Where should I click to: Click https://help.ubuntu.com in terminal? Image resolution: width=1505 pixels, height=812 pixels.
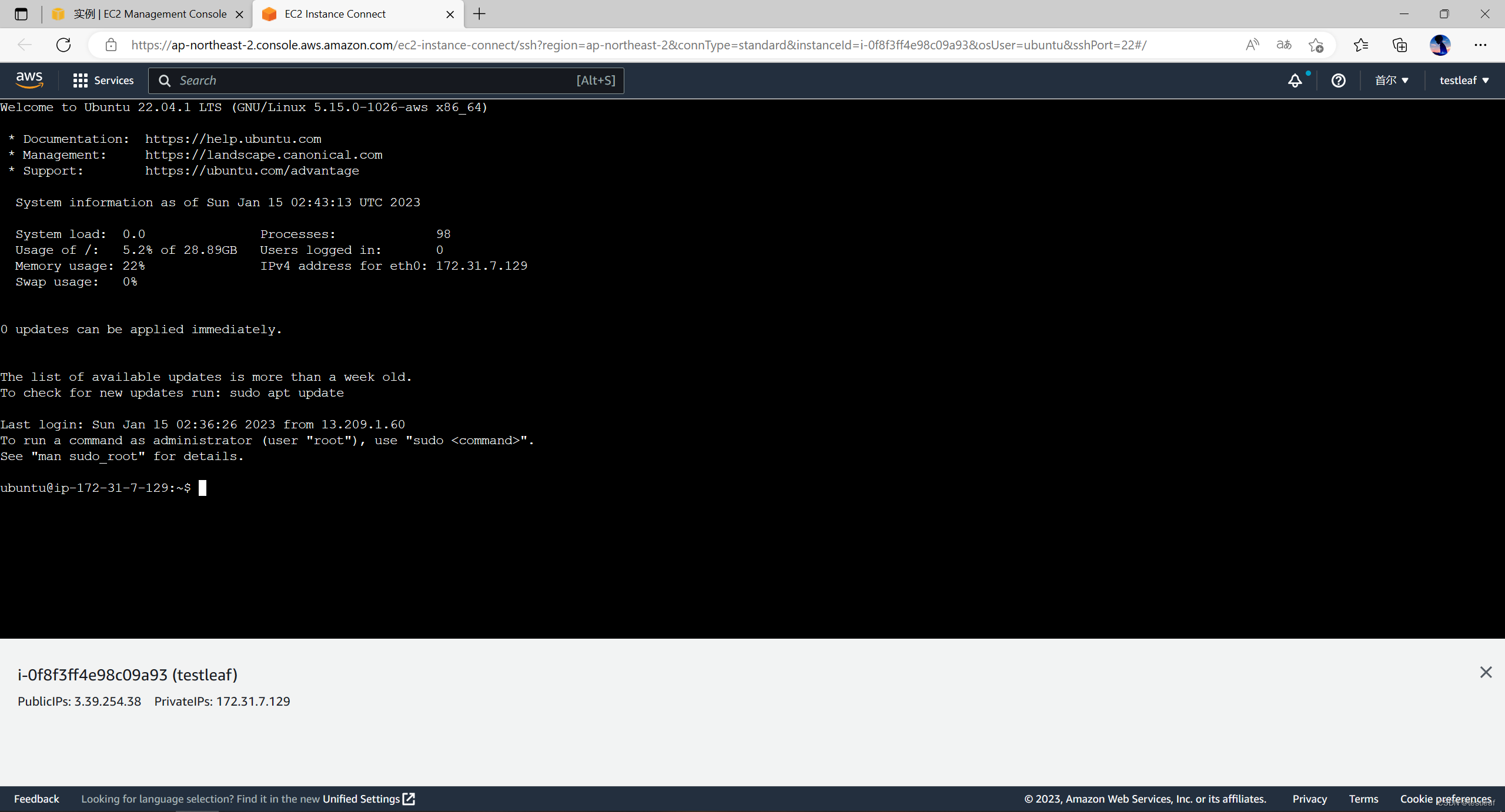[233, 139]
